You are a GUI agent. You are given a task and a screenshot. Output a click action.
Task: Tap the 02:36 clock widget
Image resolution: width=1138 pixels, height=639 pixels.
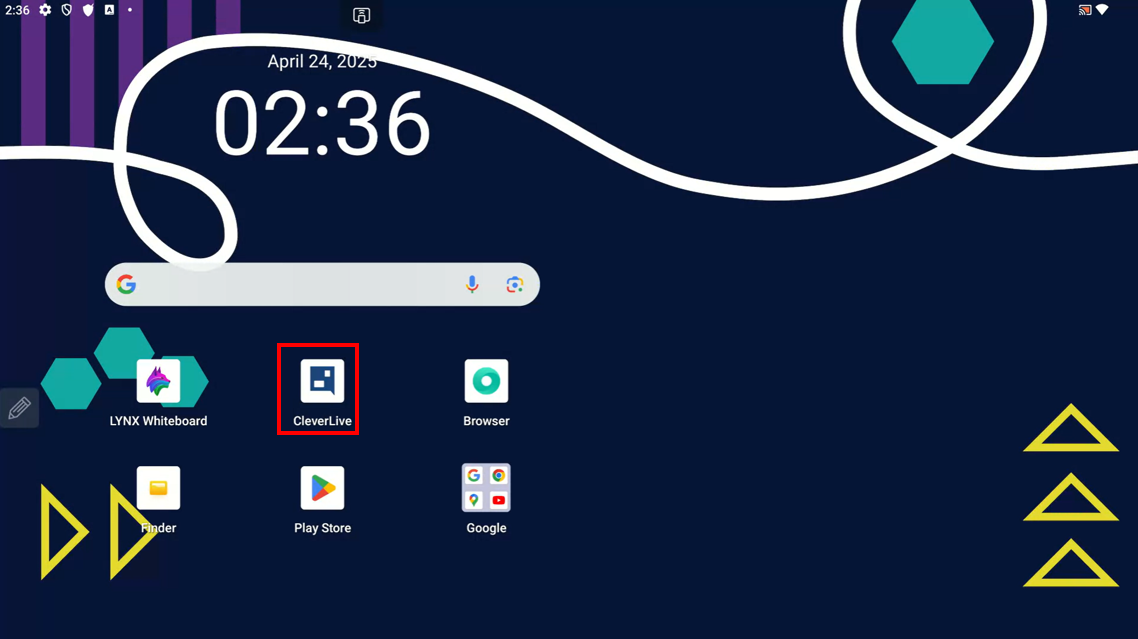pos(322,123)
